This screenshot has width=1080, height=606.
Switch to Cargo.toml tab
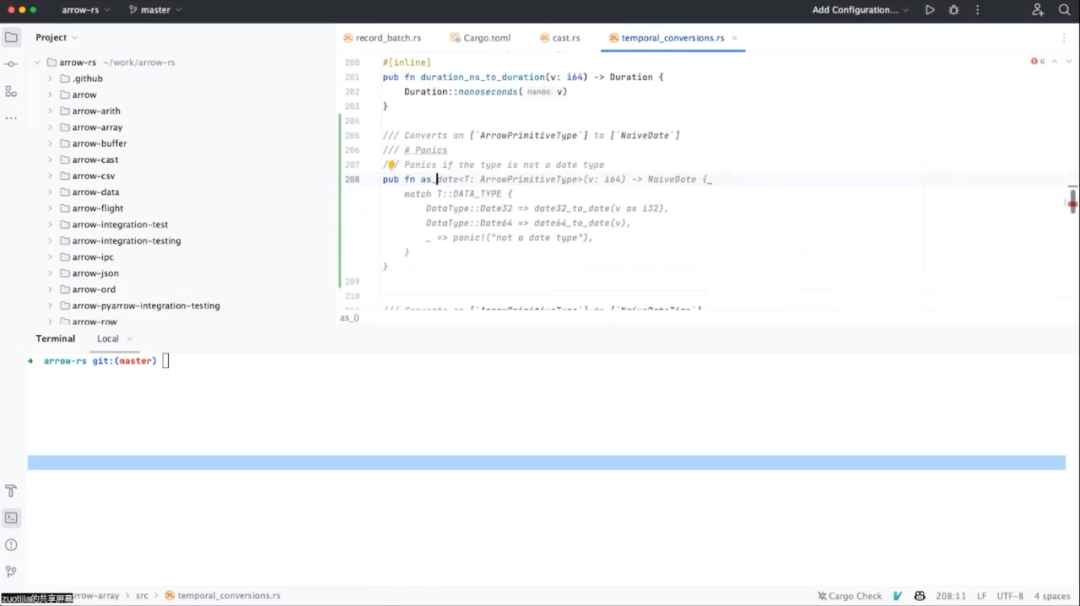(481, 38)
